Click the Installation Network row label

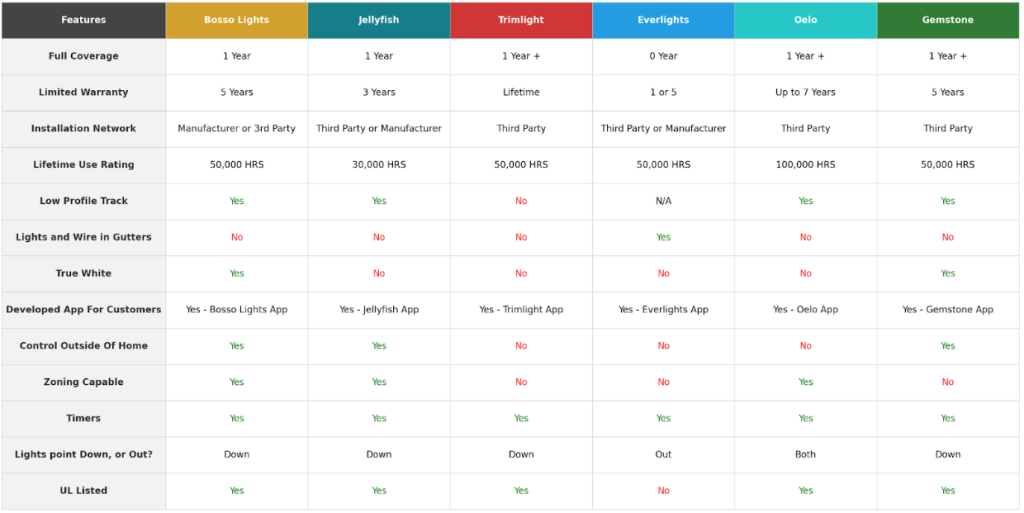(x=84, y=128)
